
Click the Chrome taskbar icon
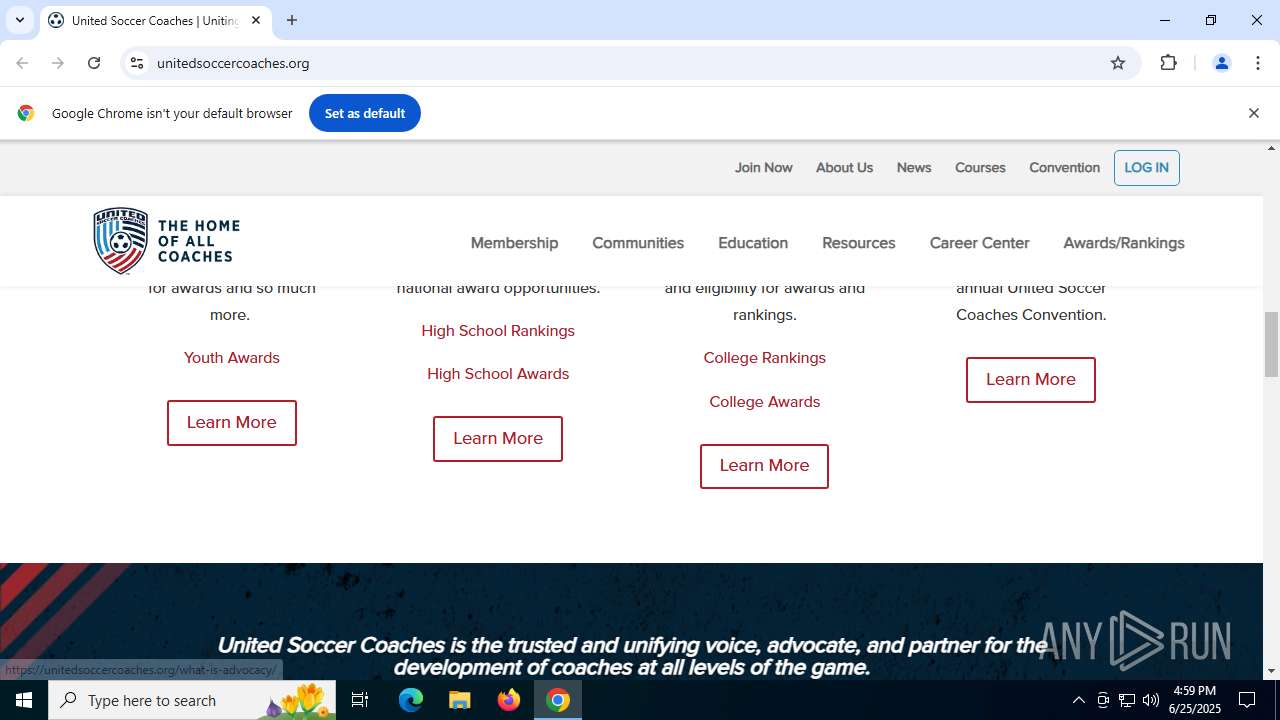coord(558,700)
